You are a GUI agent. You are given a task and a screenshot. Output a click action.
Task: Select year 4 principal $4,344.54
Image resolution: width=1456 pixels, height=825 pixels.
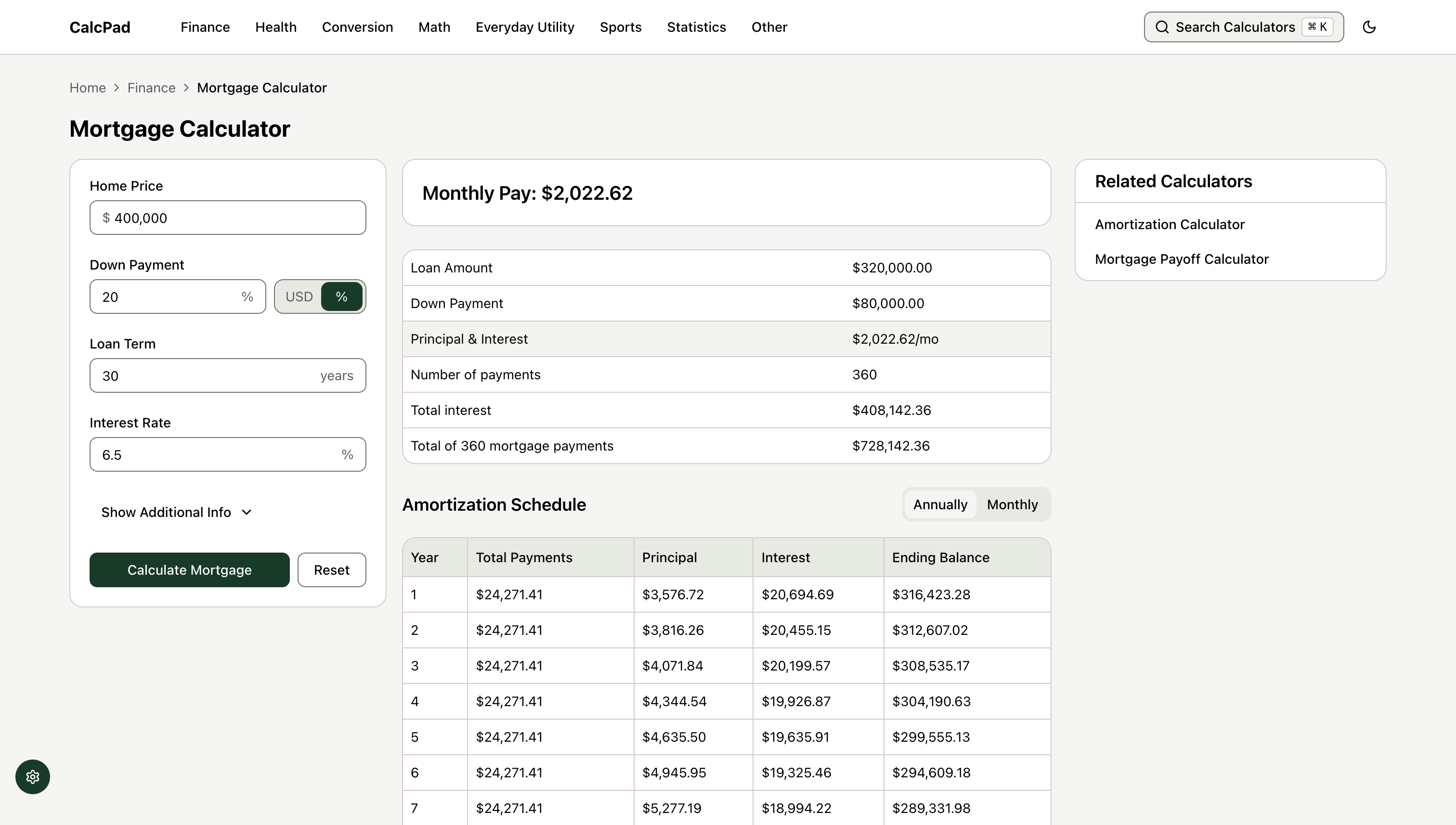point(674,701)
